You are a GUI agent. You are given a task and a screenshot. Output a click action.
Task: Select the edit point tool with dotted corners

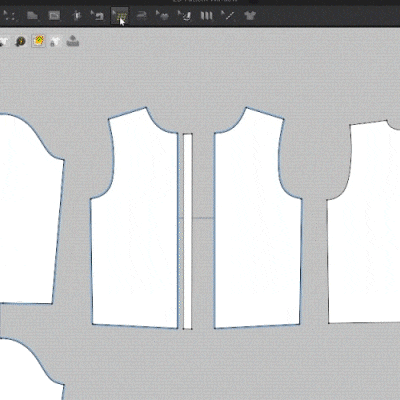pos(9,15)
